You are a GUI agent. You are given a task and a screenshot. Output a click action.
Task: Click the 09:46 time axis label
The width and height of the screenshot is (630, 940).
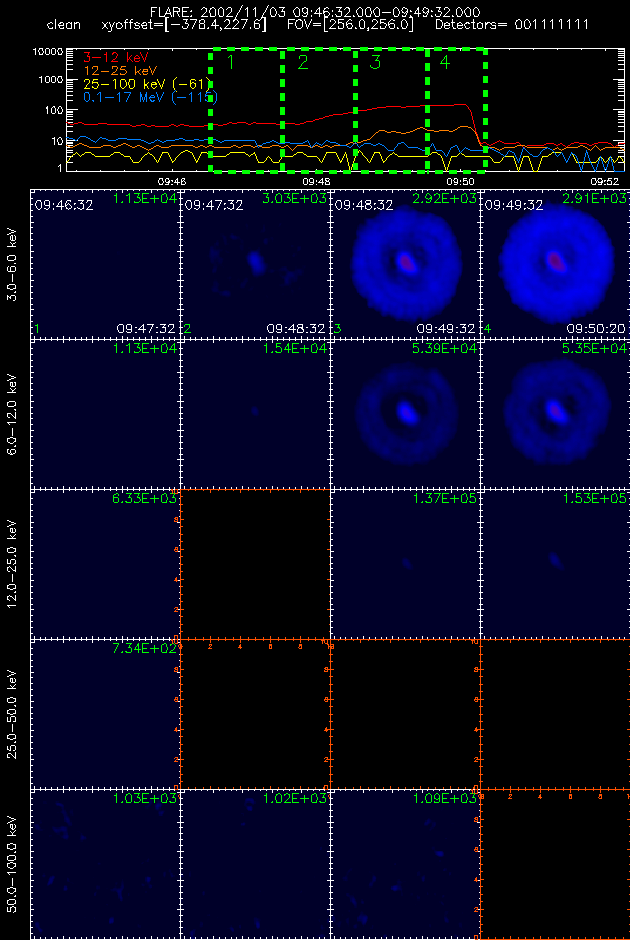coord(171,180)
